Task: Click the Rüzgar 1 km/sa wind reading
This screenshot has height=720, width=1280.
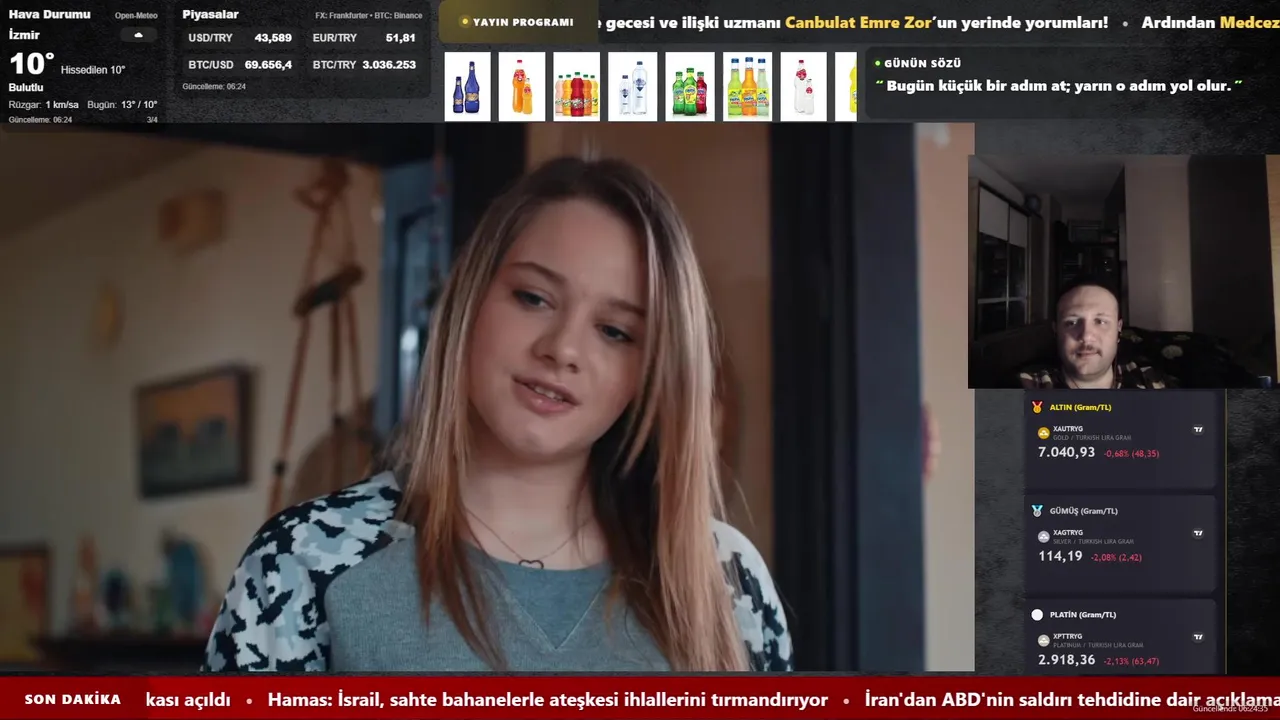Action: coord(44,105)
